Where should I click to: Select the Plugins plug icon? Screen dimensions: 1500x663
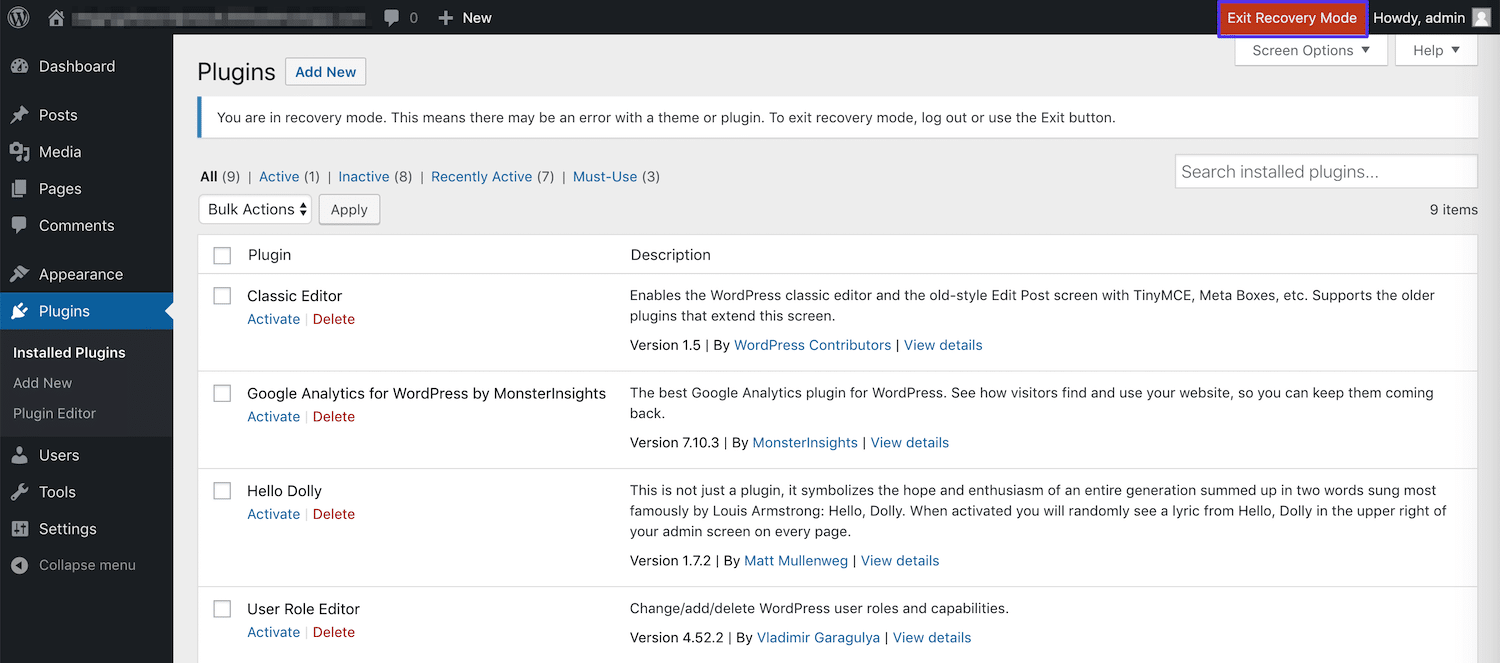[x=21, y=310]
